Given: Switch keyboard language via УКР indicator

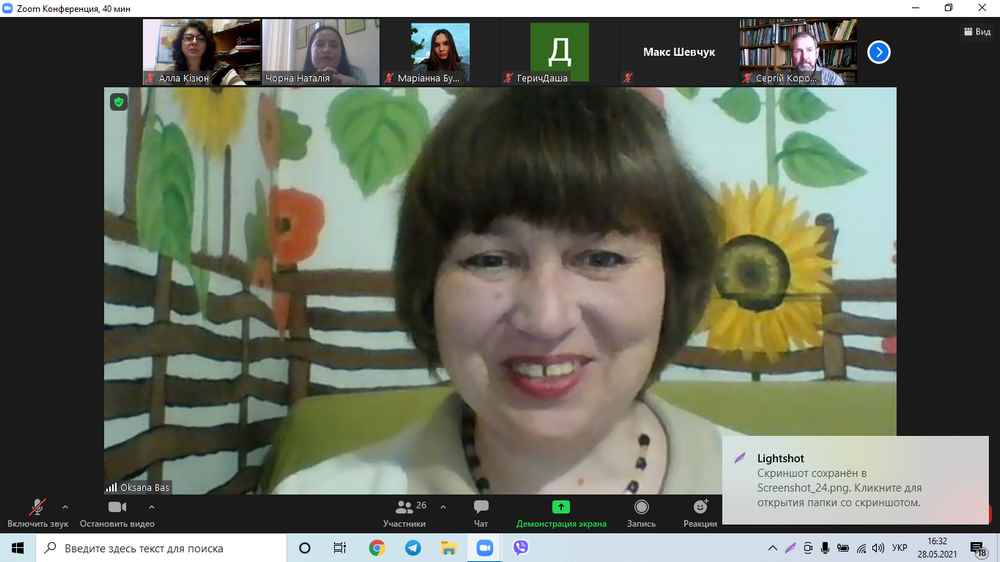Looking at the screenshot, I should 899,548.
